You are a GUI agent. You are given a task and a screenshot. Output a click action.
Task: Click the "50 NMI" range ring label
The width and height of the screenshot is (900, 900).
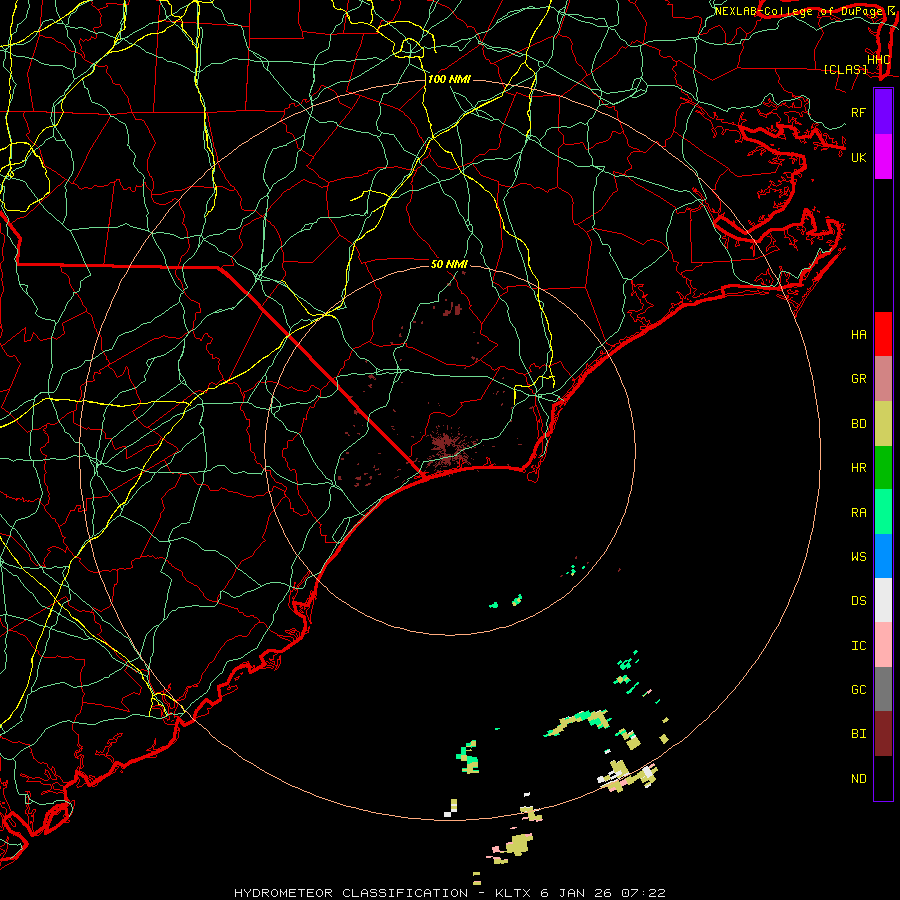pyautogui.click(x=449, y=264)
